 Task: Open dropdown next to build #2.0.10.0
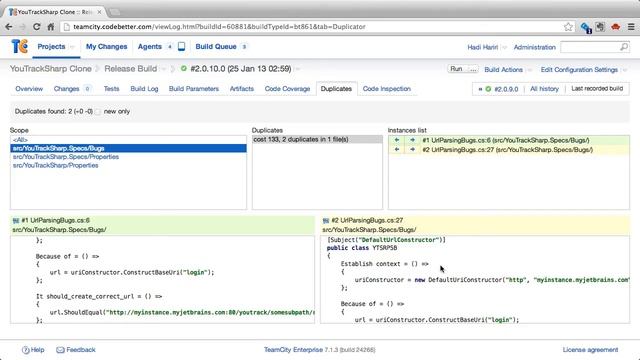298,69
